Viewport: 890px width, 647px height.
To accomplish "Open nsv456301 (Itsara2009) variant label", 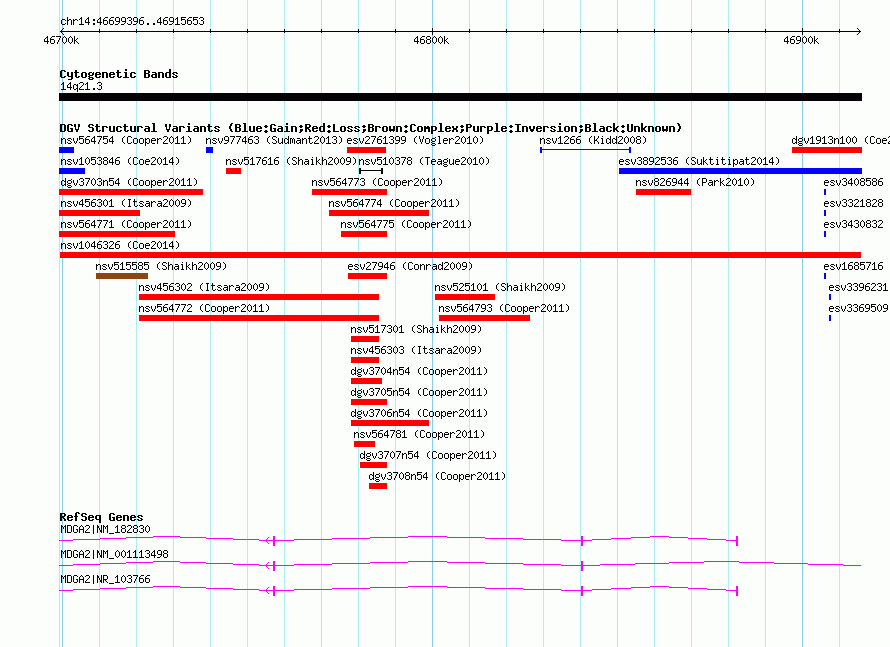I will 126,203.
